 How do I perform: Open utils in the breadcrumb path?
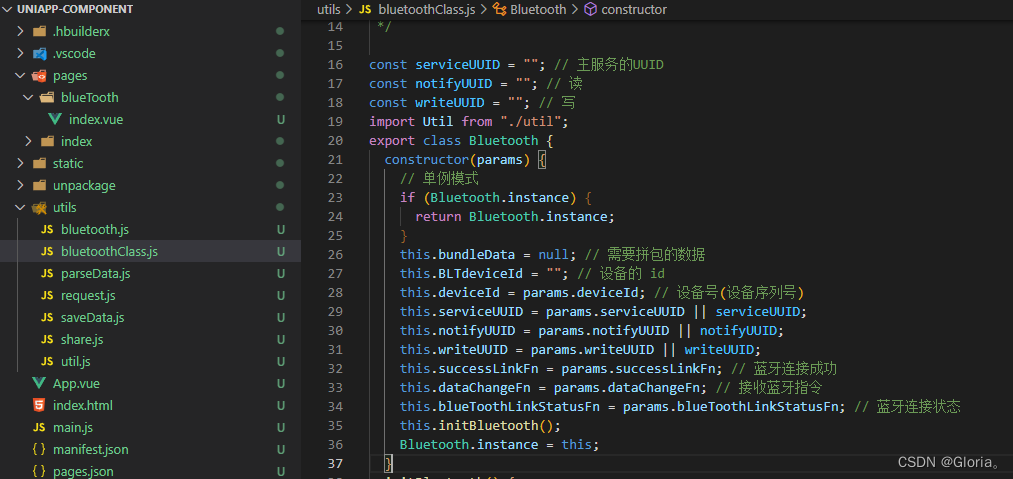tap(329, 9)
